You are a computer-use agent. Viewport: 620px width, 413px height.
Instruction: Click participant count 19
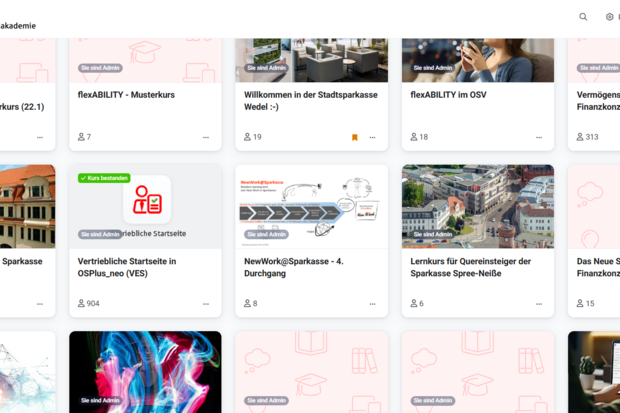tap(257, 137)
